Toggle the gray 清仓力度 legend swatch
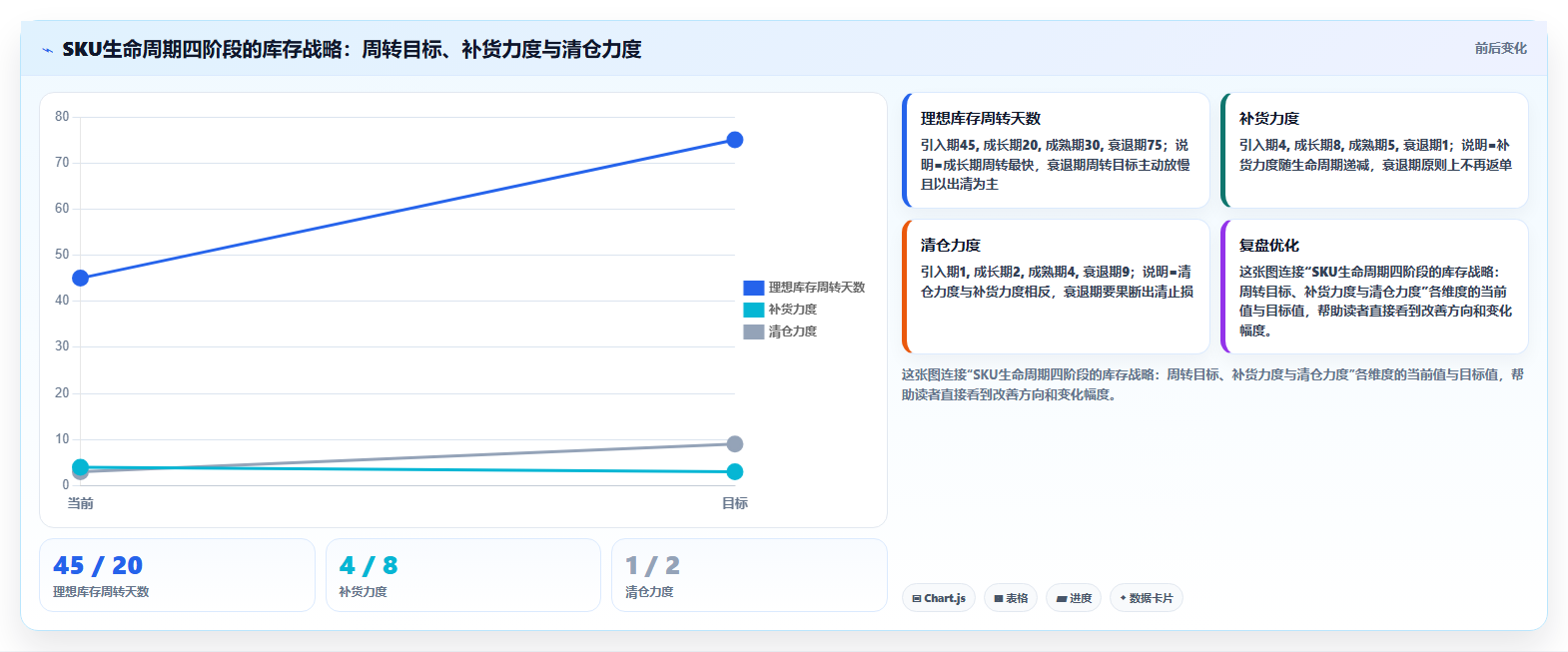The image size is (1568, 652). [x=753, y=331]
